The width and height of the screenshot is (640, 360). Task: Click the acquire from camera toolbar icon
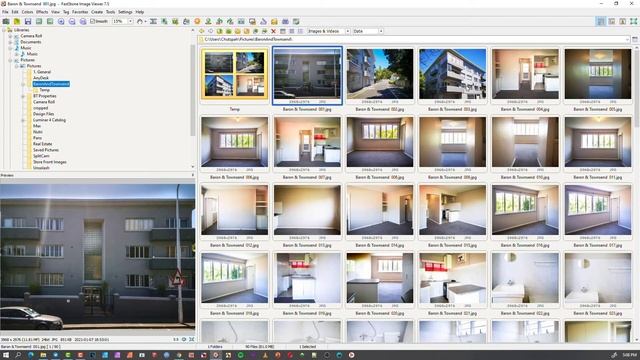coord(6,21)
